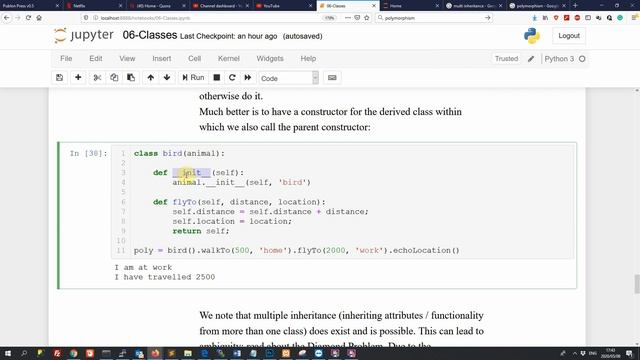Cut the selected cell
This screenshot has width=640, height=360.
click(97, 78)
